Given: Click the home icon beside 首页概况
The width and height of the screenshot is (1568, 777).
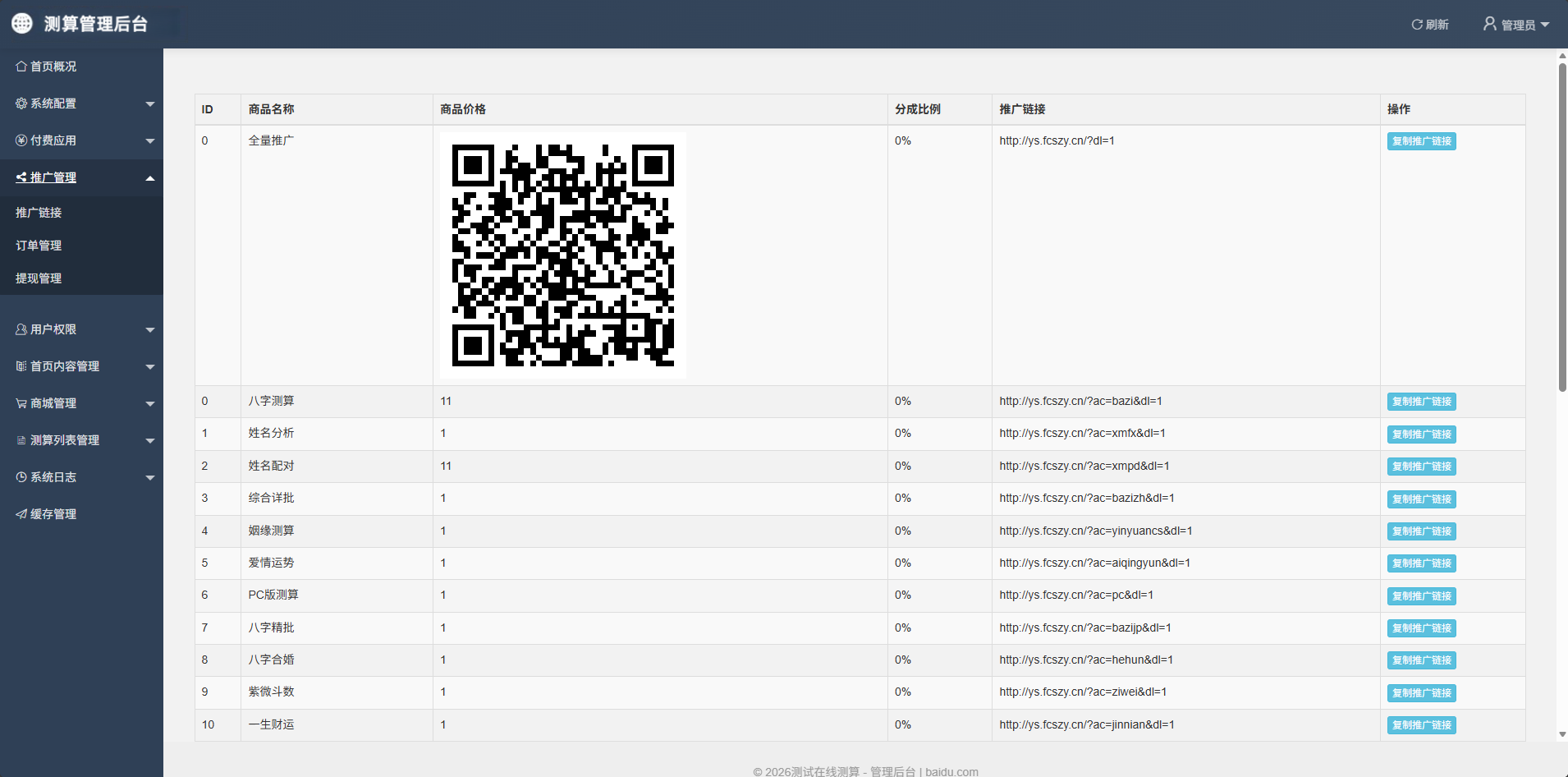Looking at the screenshot, I should (x=21, y=67).
